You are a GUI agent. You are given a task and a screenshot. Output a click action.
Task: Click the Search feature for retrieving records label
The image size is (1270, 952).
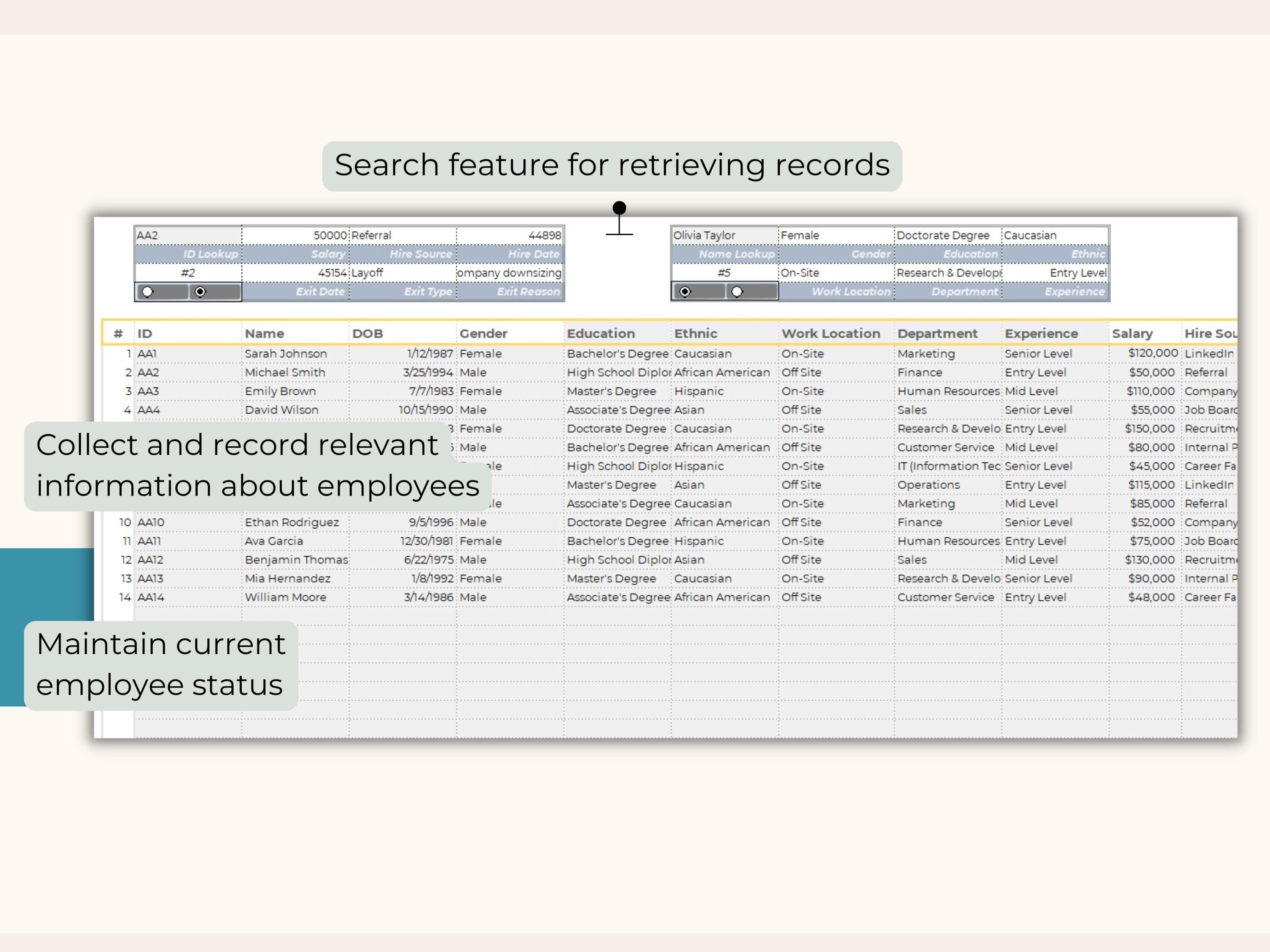[x=612, y=166]
